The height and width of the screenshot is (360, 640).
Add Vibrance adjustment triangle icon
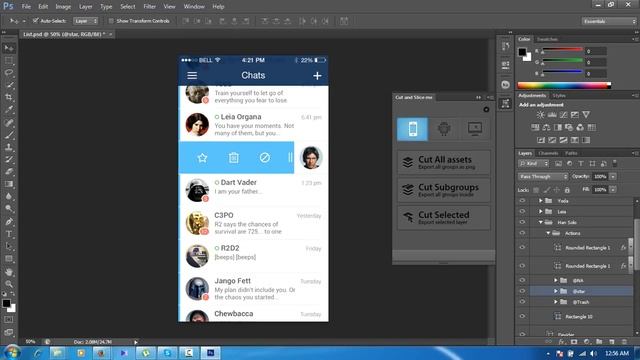coord(586,115)
